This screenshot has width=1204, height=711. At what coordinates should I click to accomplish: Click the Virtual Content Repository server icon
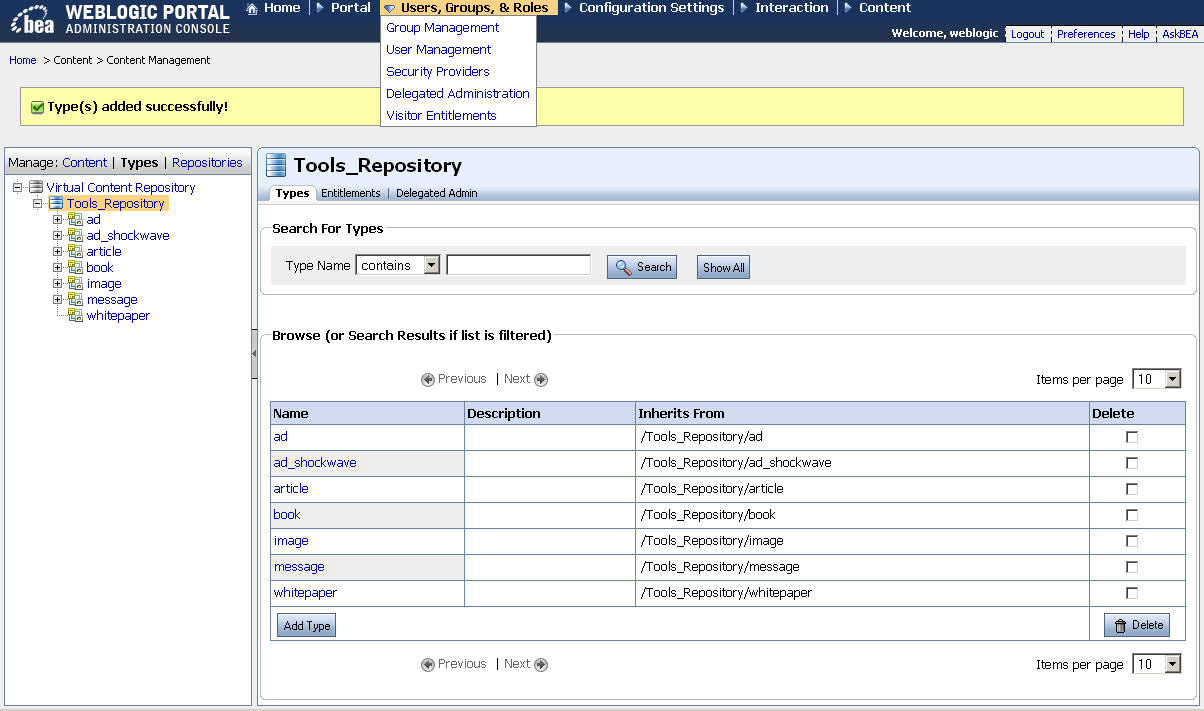pos(36,187)
